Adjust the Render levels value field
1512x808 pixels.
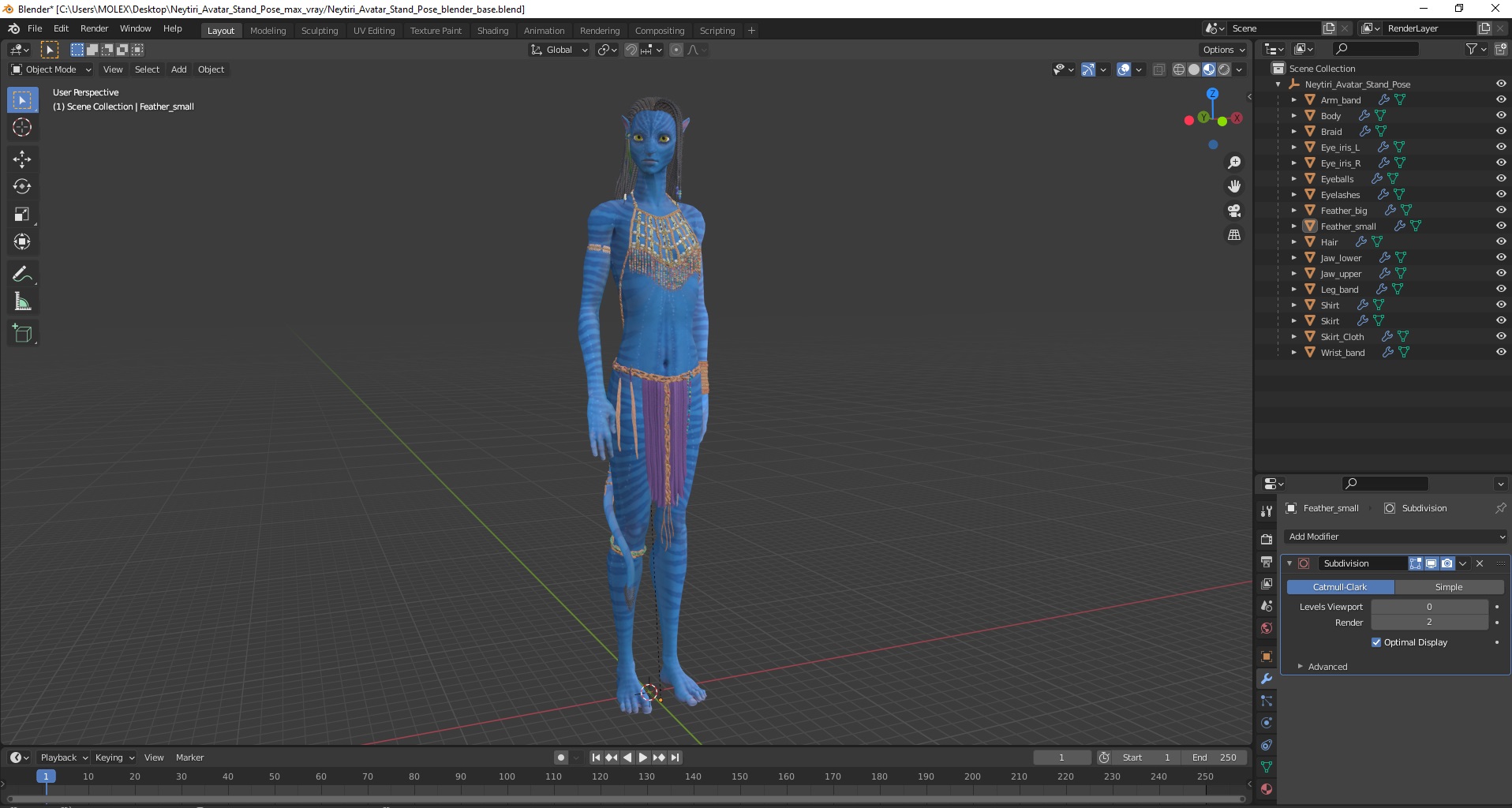click(1429, 623)
